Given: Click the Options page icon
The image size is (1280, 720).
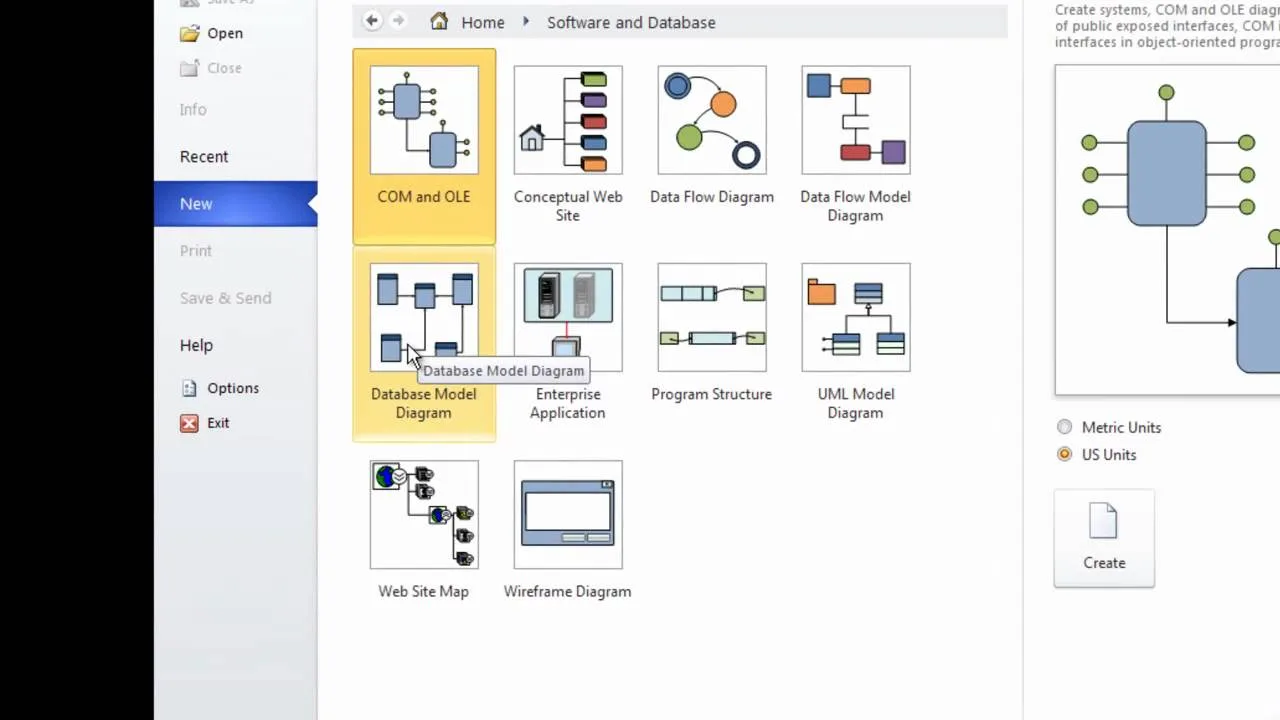Looking at the screenshot, I should [189, 388].
